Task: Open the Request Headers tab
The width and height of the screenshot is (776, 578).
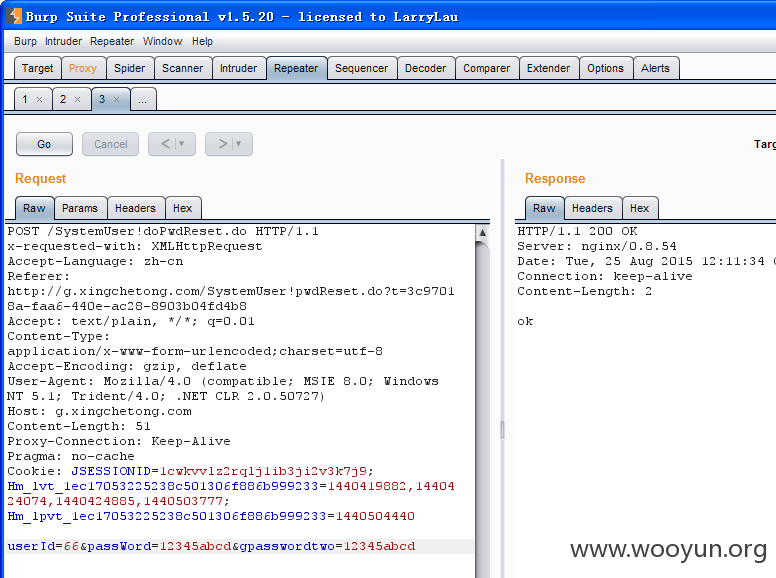Action: click(135, 208)
